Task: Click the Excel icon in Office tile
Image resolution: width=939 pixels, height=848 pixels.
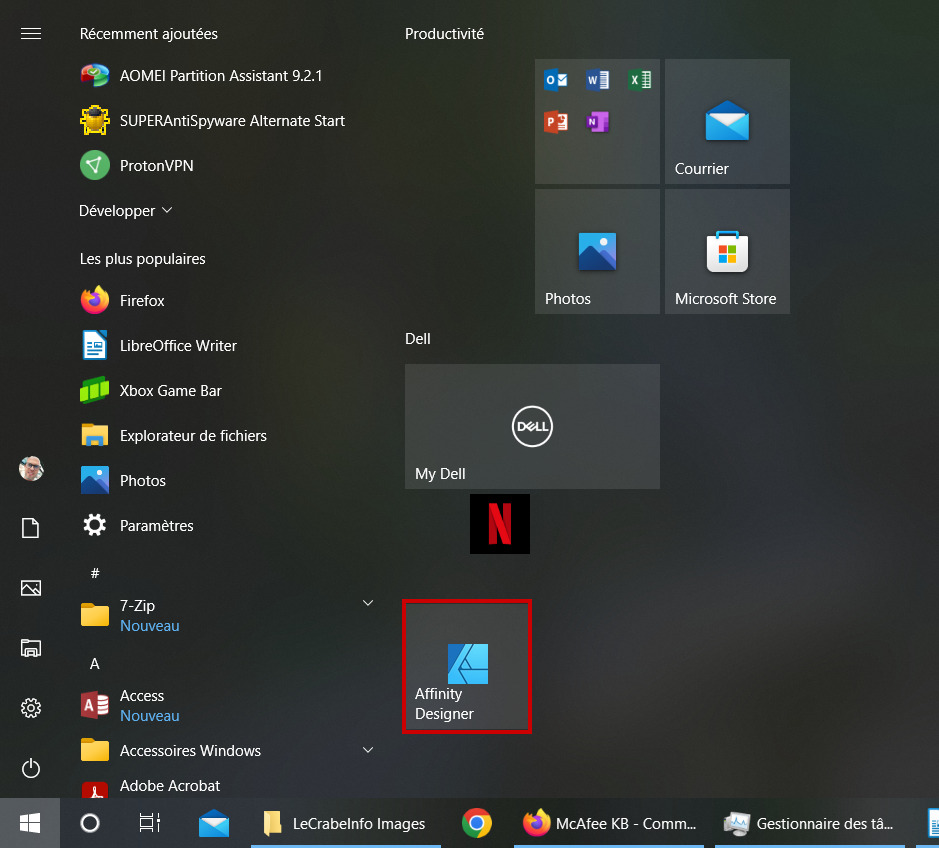Action: [x=640, y=80]
